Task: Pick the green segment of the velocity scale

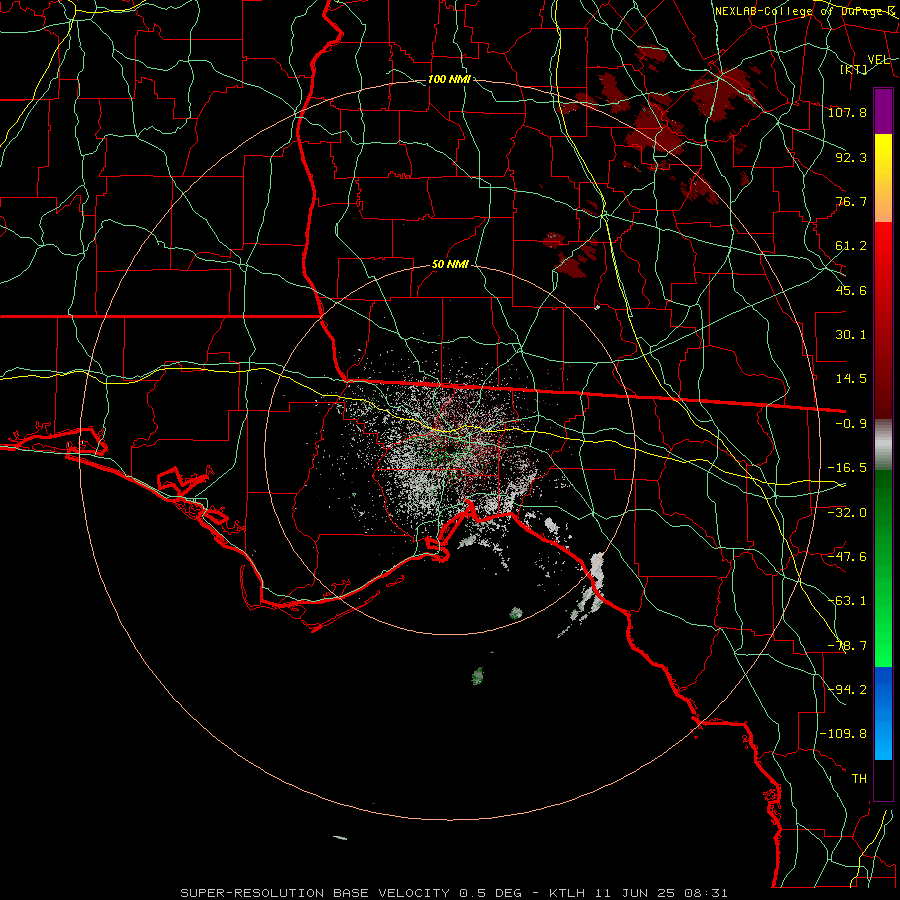Action: coord(883,568)
